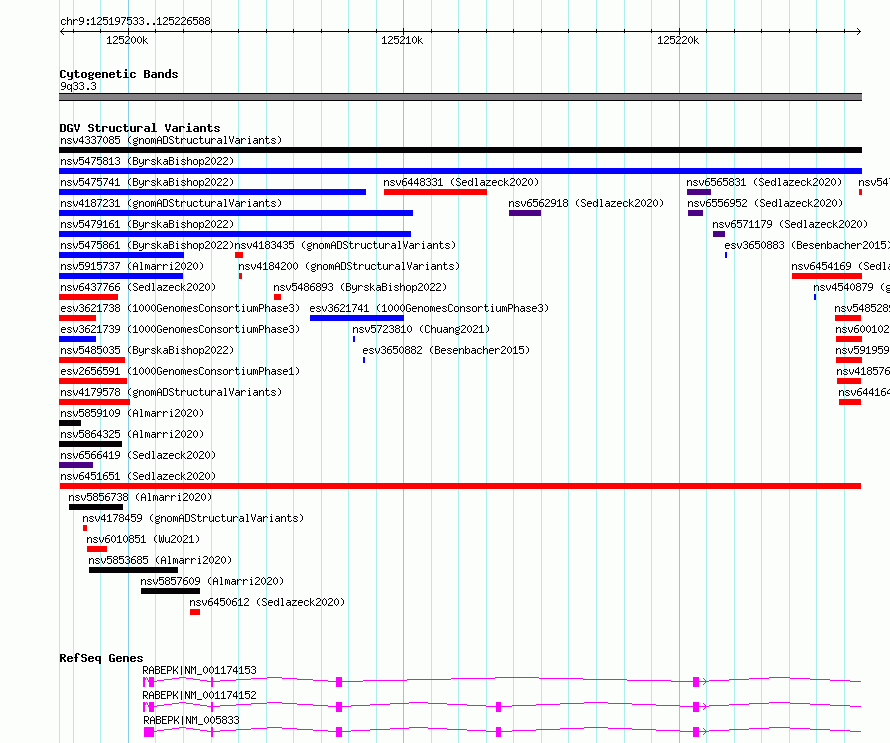This screenshot has height=743, width=890.
Task: Click the RABEPK|NM_001174153 transcript label
Action: coord(199,670)
